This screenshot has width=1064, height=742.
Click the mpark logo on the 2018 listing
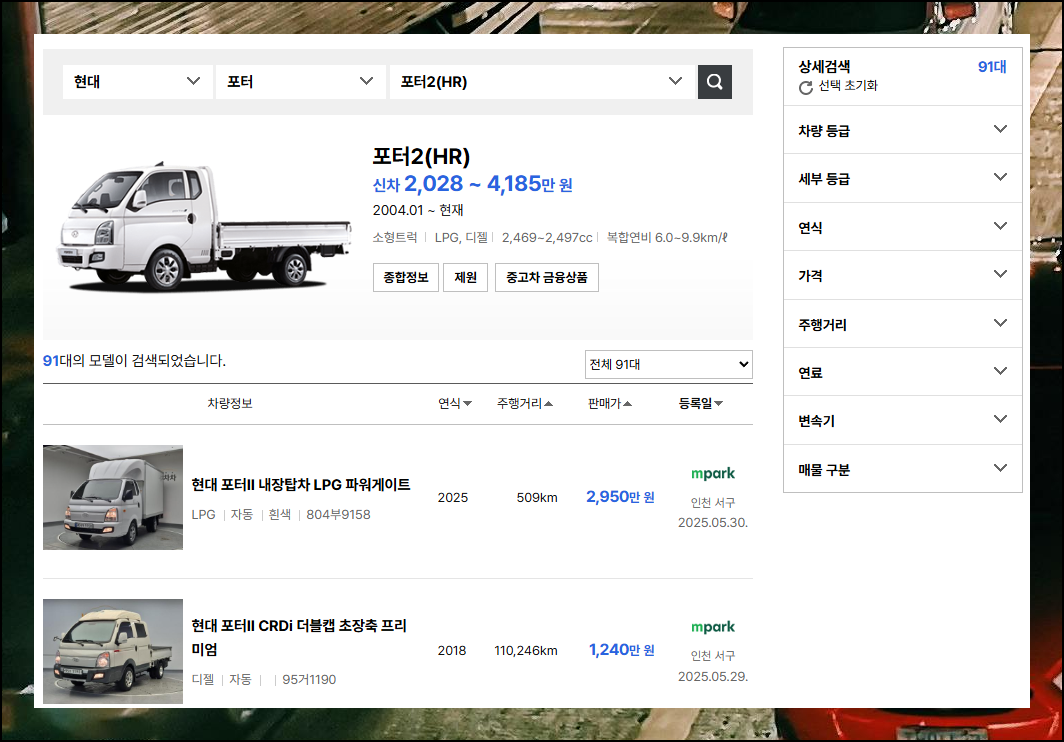coord(712,627)
